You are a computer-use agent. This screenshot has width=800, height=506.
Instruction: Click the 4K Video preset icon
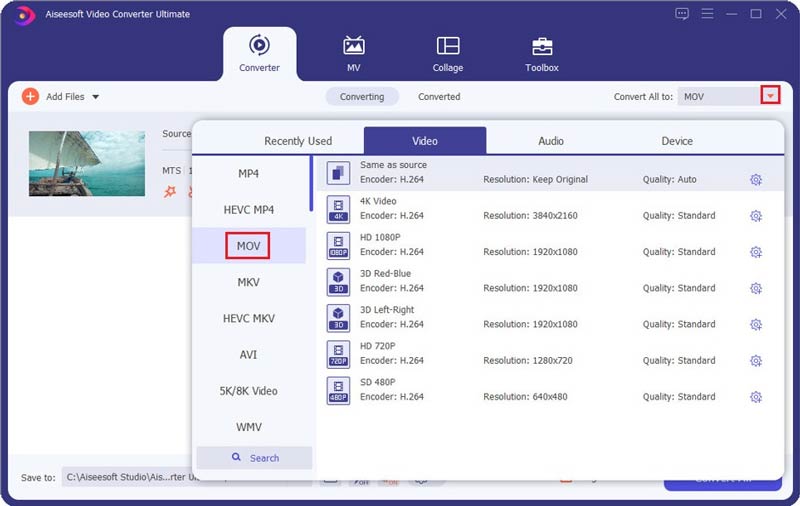[338, 209]
